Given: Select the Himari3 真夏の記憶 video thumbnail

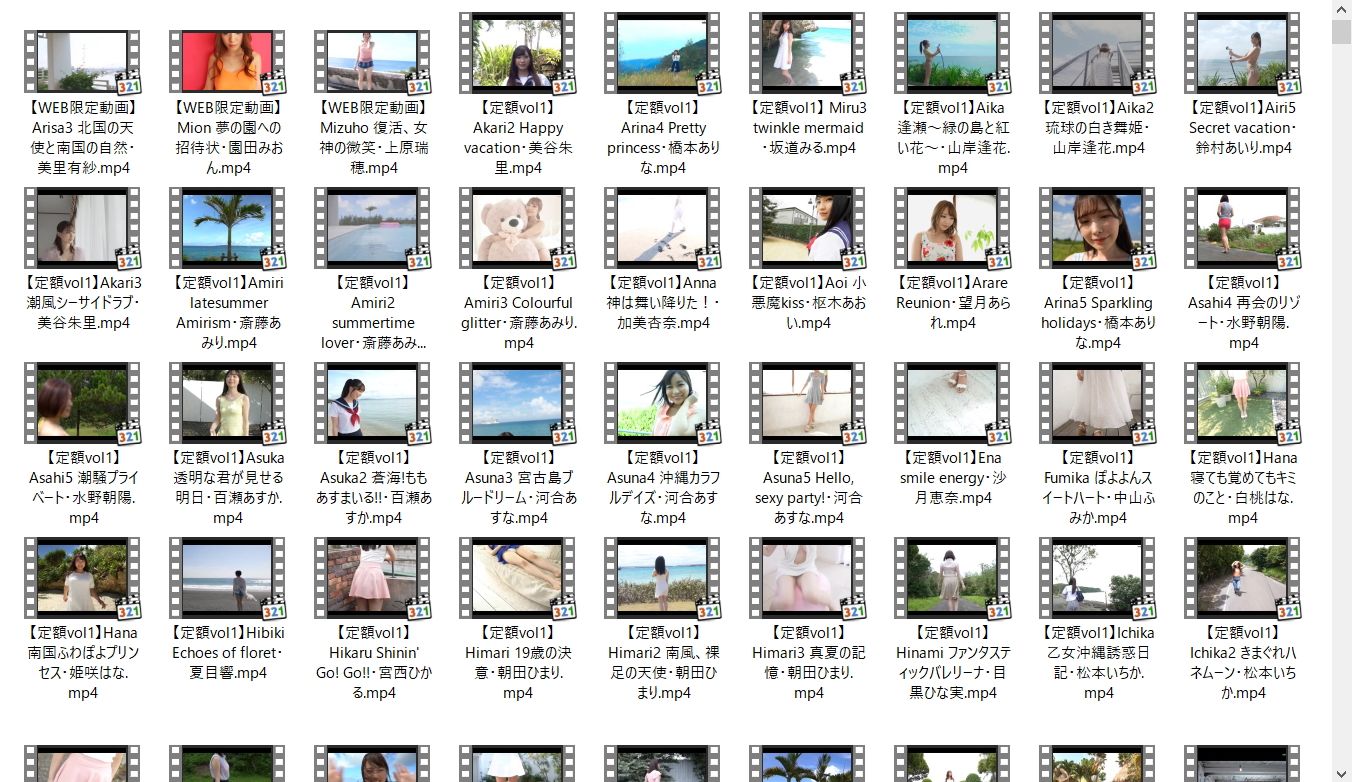Looking at the screenshot, I should click(807, 578).
